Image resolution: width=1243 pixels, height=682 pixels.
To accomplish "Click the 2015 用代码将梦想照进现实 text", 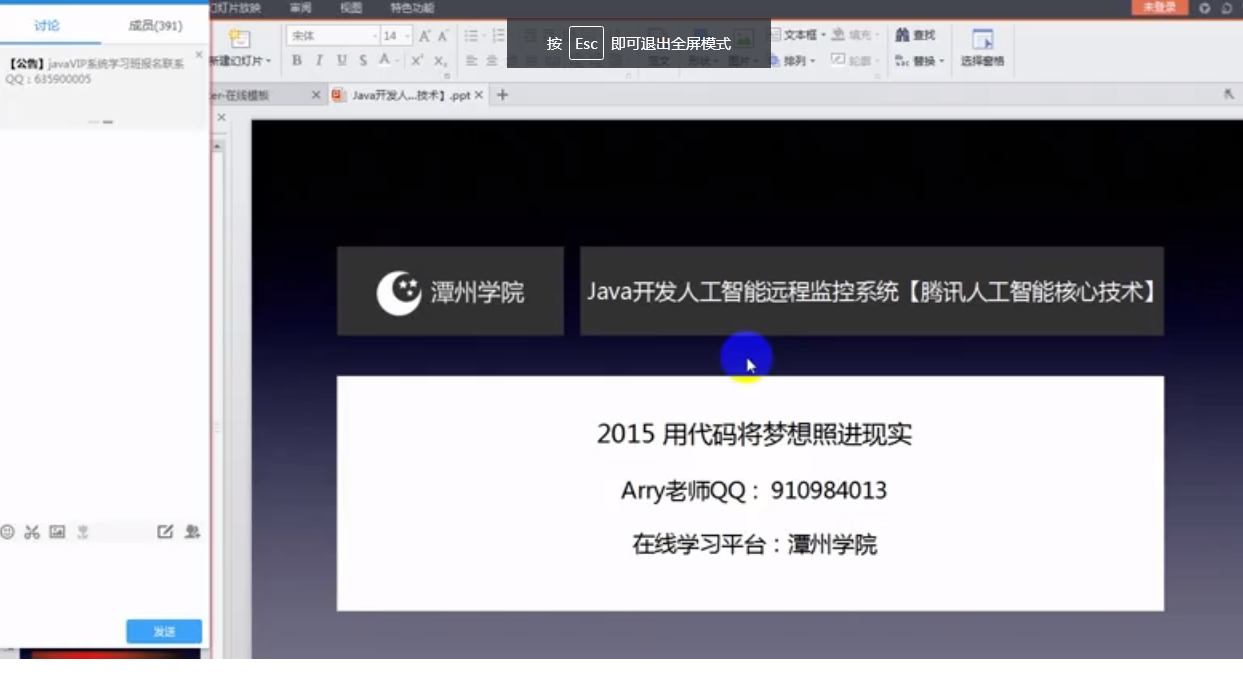I will click(754, 434).
